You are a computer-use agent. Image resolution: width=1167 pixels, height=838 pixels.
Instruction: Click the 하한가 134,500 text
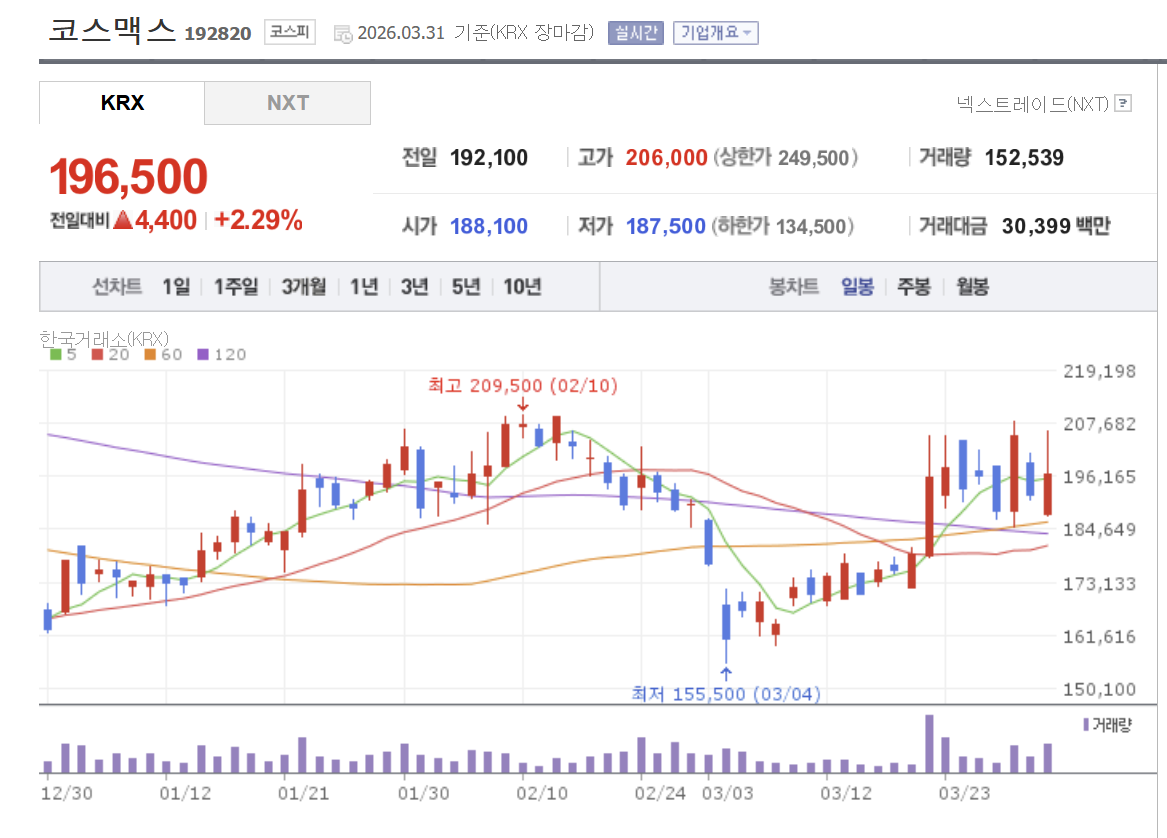pyautogui.click(x=782, y=226)
